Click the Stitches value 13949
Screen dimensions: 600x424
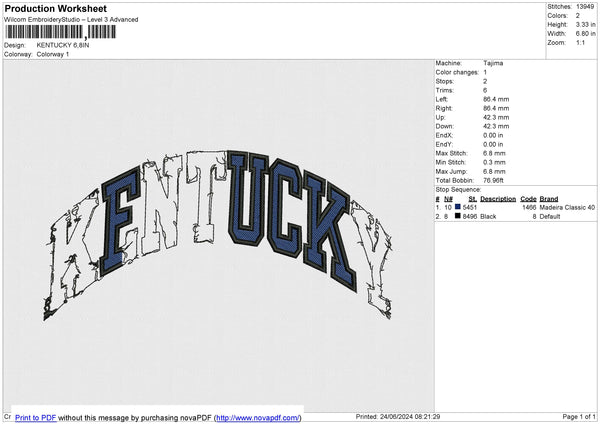[585, 7]
